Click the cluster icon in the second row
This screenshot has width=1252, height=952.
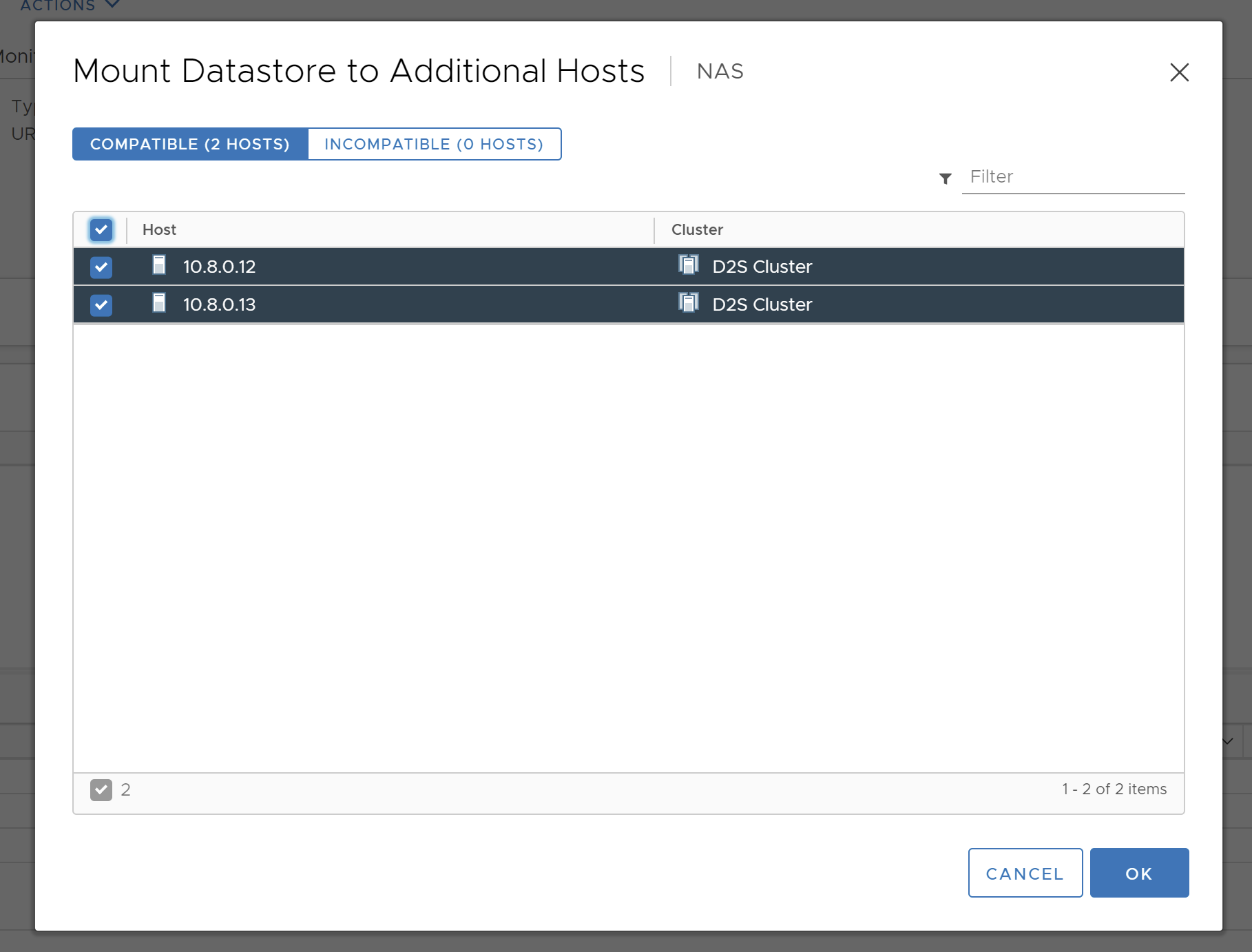coord(688,304)
